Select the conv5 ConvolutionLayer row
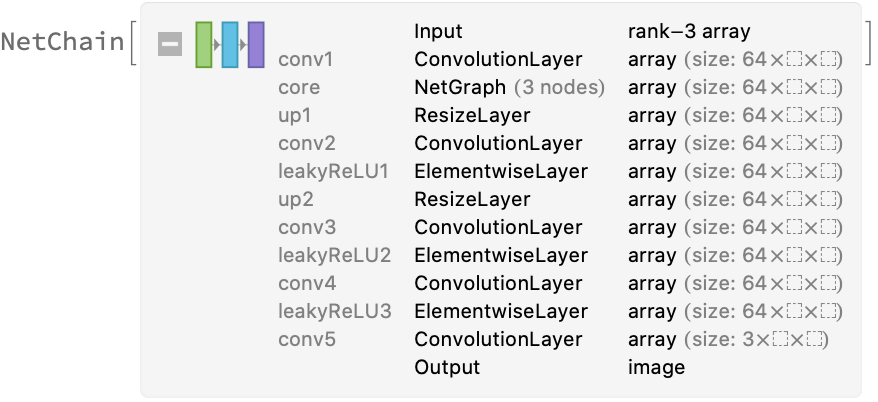878x402 pixels. tap(498, 339)
